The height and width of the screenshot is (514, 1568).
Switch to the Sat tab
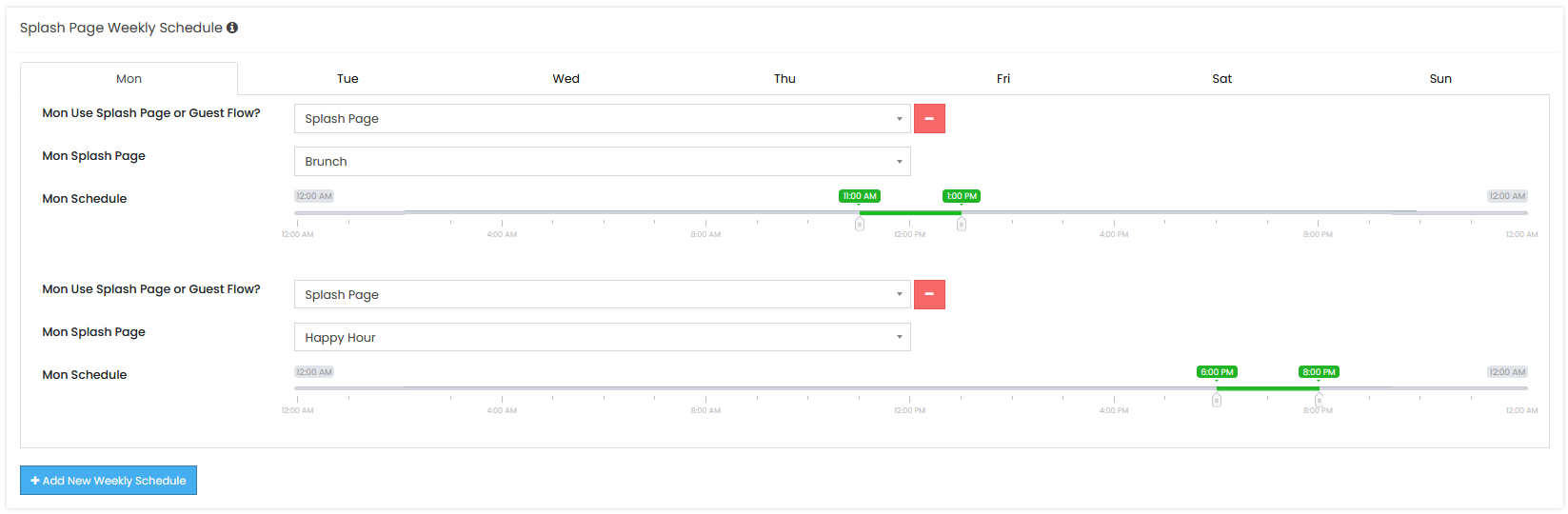click(x=1222, y=79)
